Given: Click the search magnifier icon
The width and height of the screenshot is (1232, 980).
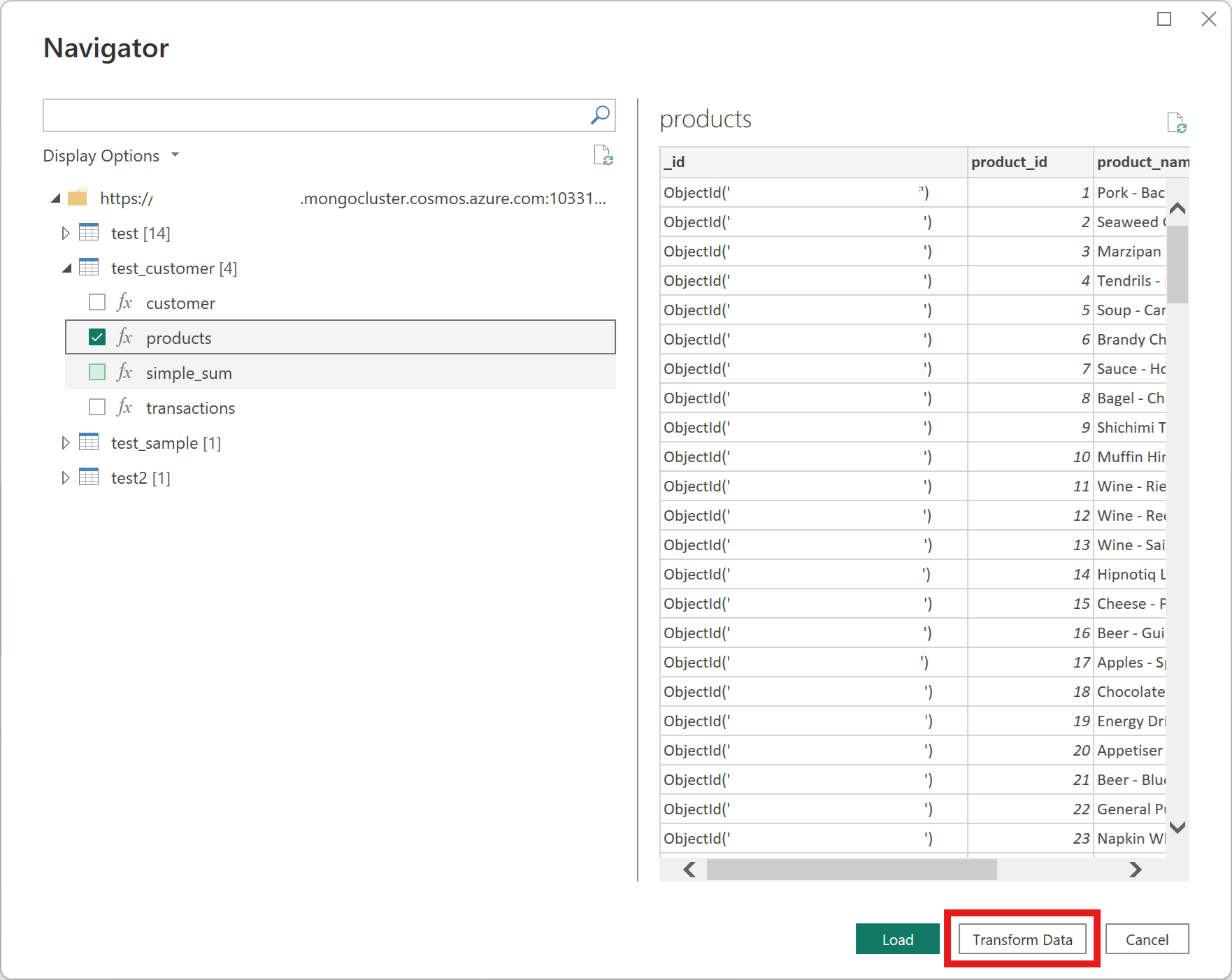Looking at the screenshot, I should coord(599,115).
